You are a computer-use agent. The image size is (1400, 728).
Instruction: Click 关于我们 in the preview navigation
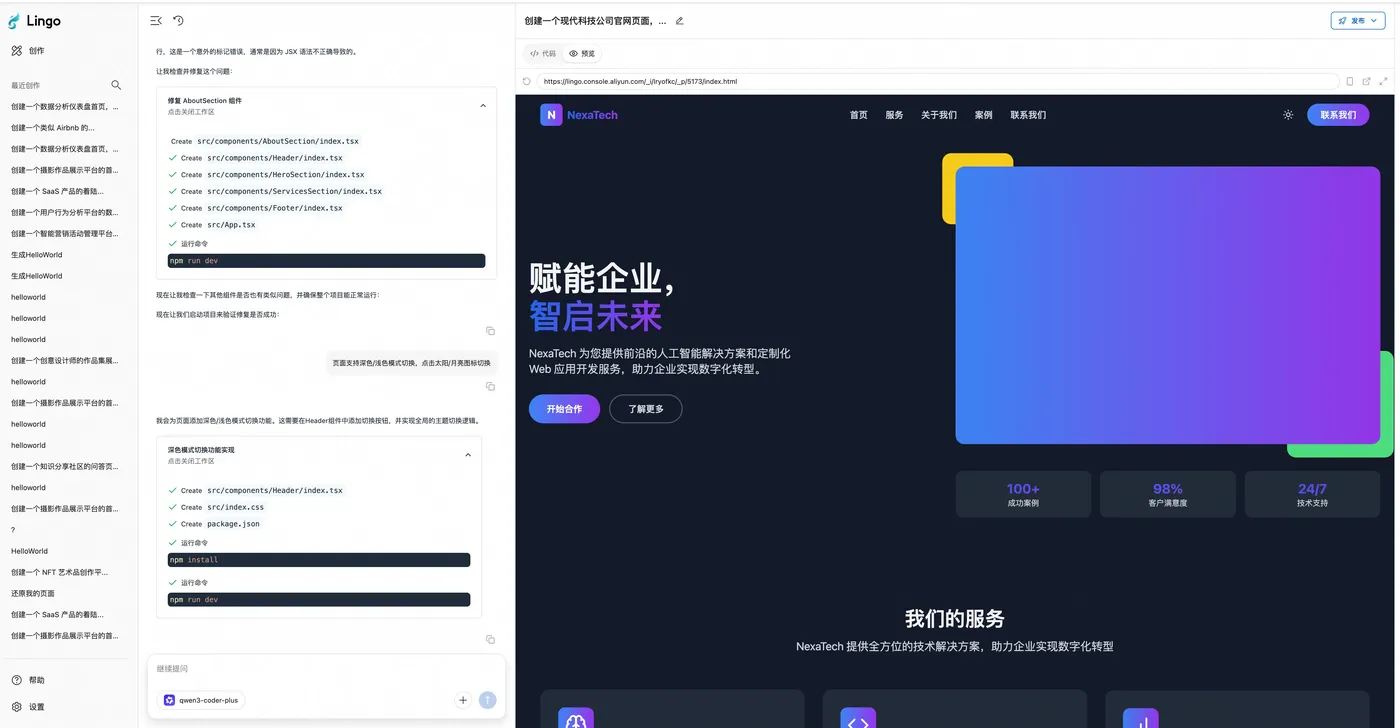tap(939, 115)
